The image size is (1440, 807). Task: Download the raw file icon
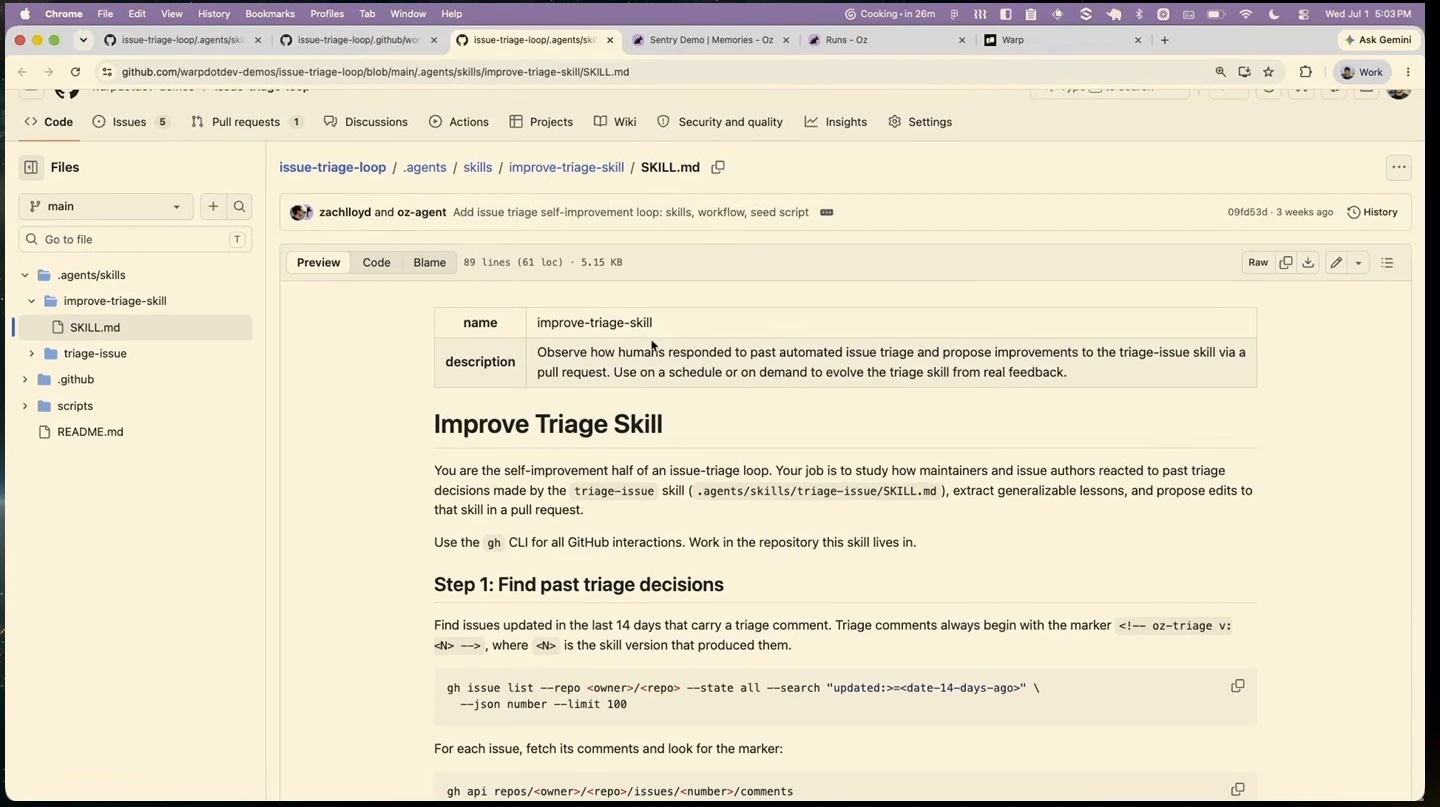point(1308,262)
